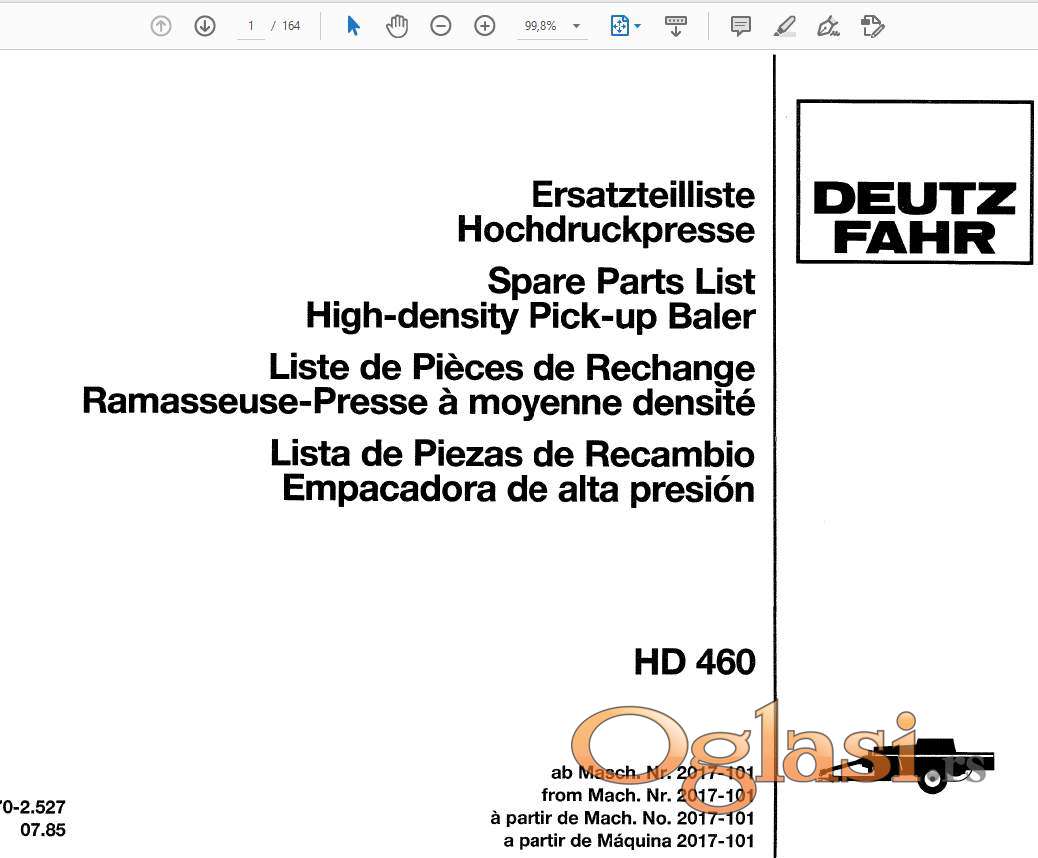Click the 'Liste de Pièces de Rechange' heading
Image resolution: width=1038 pixels, height=858 pixels.
tap(512, 367)
